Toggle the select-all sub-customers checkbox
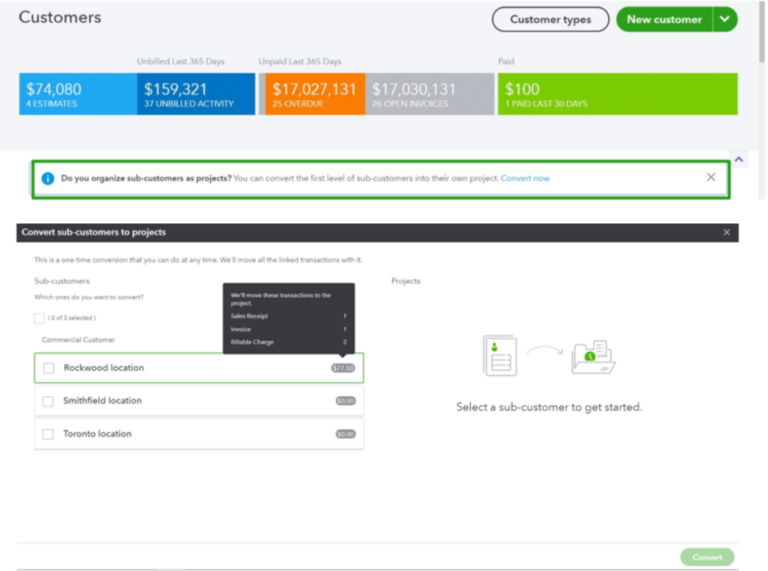This screenshot has width=768, height=571. (39, 318)
